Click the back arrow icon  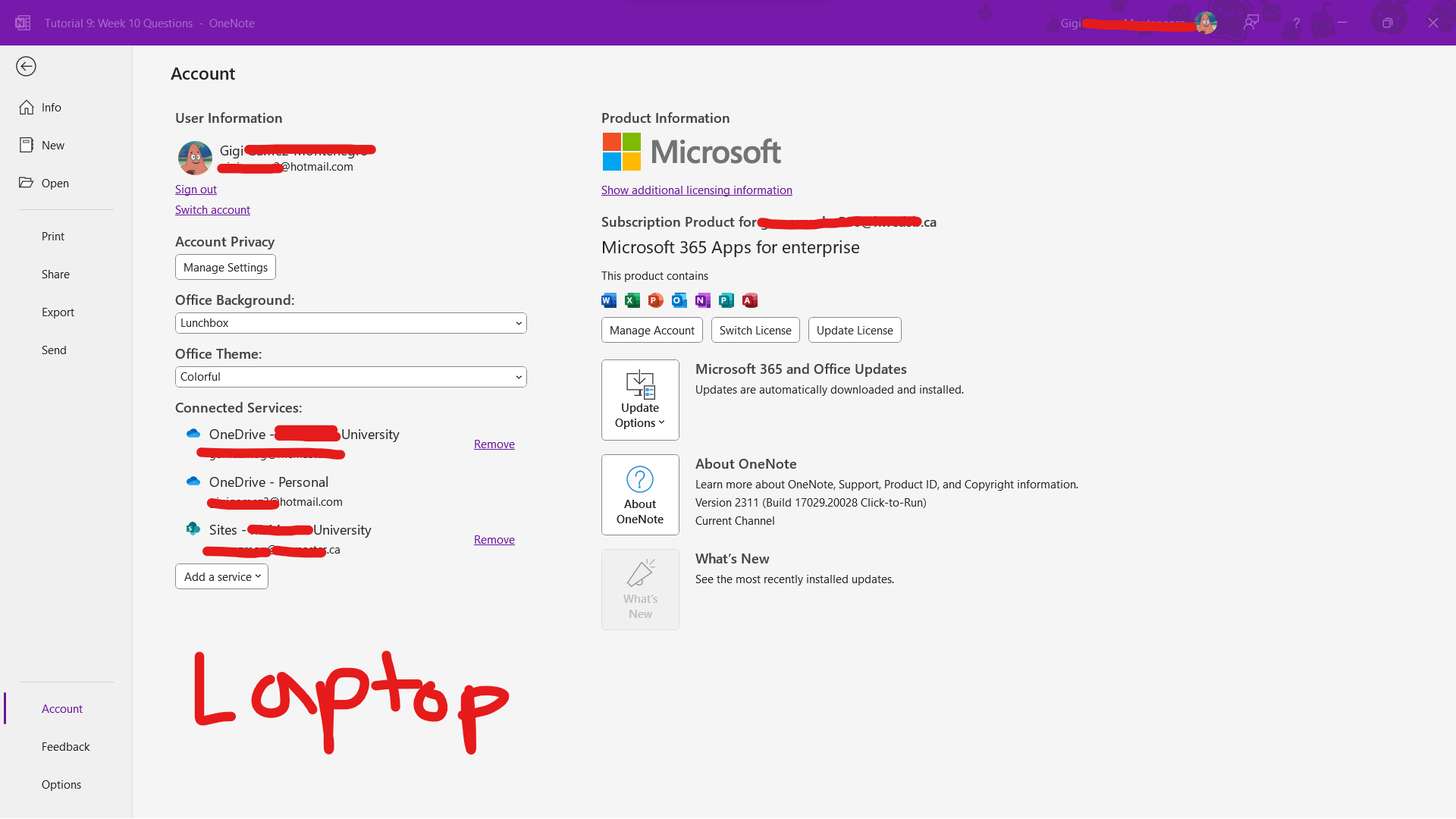(x=26, y=67)
